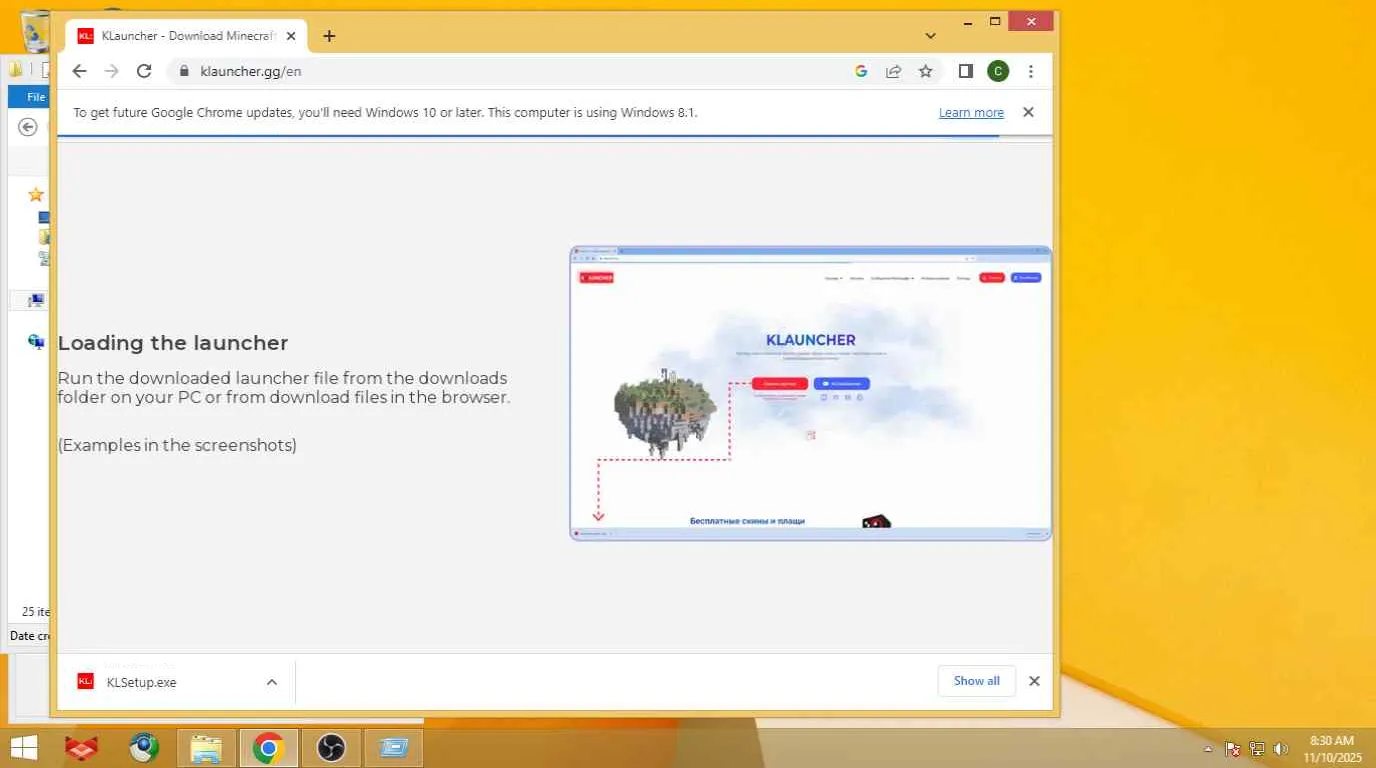
Task: Open the Google icon in the address bar
Action: click(x=861, y=71)
